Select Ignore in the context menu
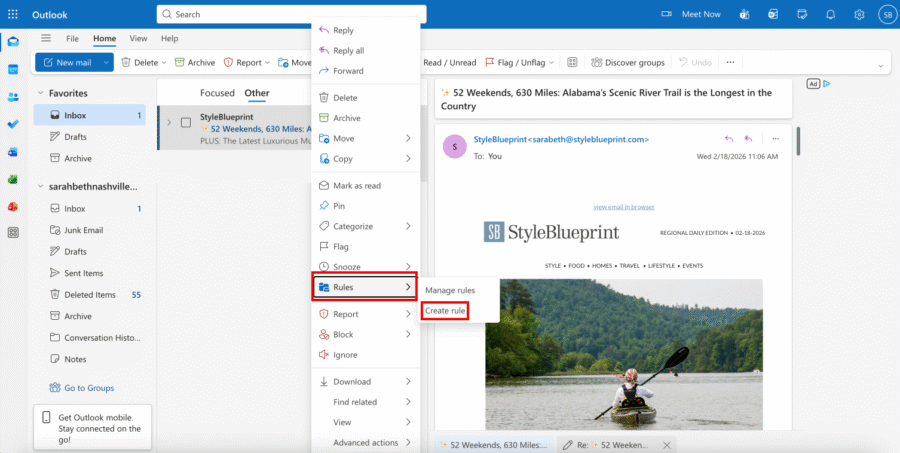Viewport: 900px width, 453px height. tap(365, 355)
